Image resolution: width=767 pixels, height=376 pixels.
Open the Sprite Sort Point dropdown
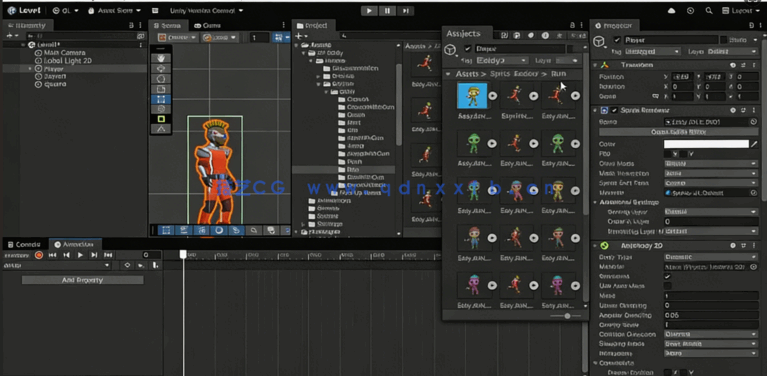click(711, 183)
